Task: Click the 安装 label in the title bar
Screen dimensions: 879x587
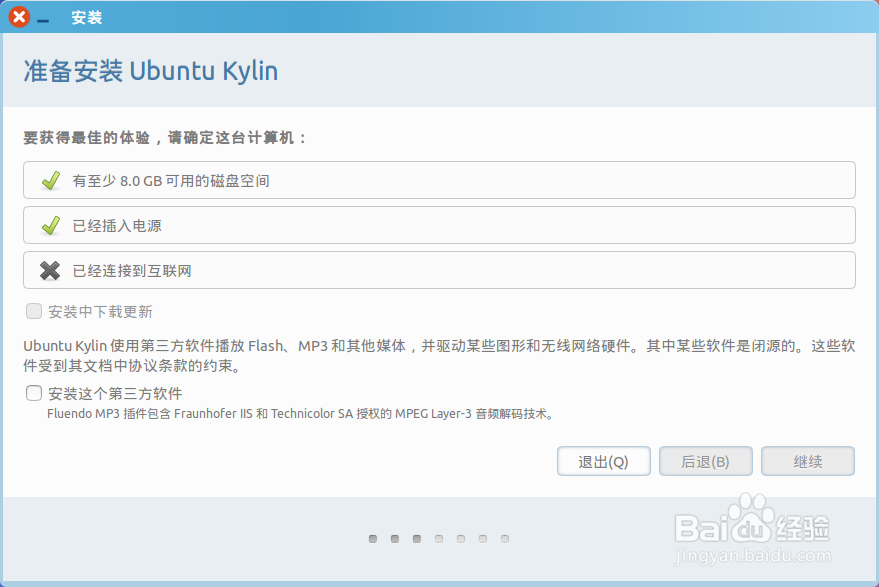Action: [86, 17]
